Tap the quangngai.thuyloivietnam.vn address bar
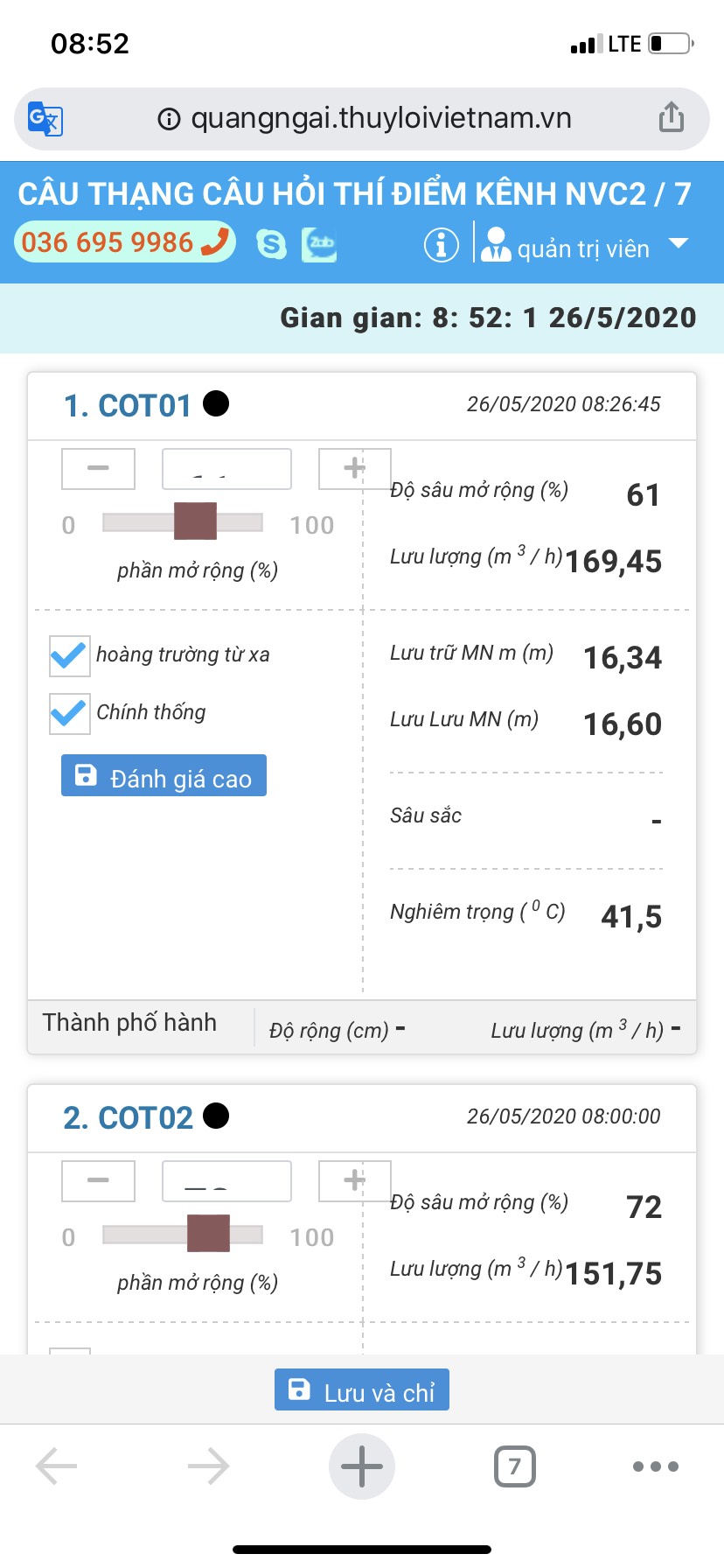724x1568 pixels. coord(380,118)
